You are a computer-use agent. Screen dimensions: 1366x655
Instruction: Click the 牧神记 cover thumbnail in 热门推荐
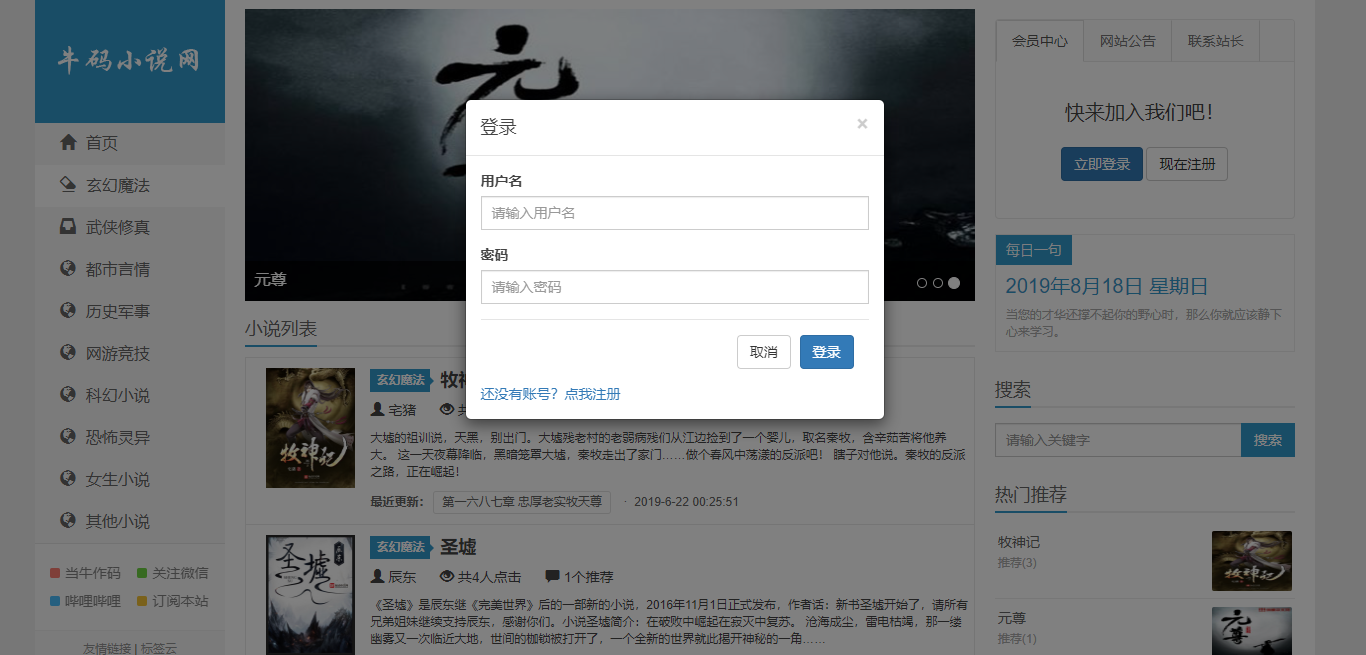point(1252,561)
